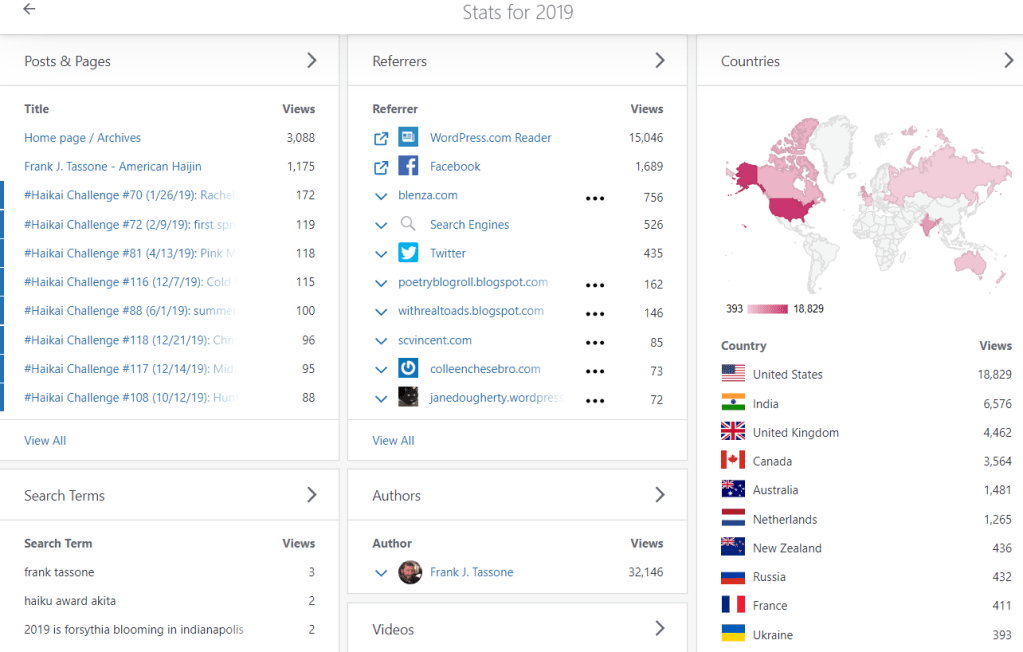Open the Posts & Pages panel chevron
The image size is (1023, 652).
point(312,61)
